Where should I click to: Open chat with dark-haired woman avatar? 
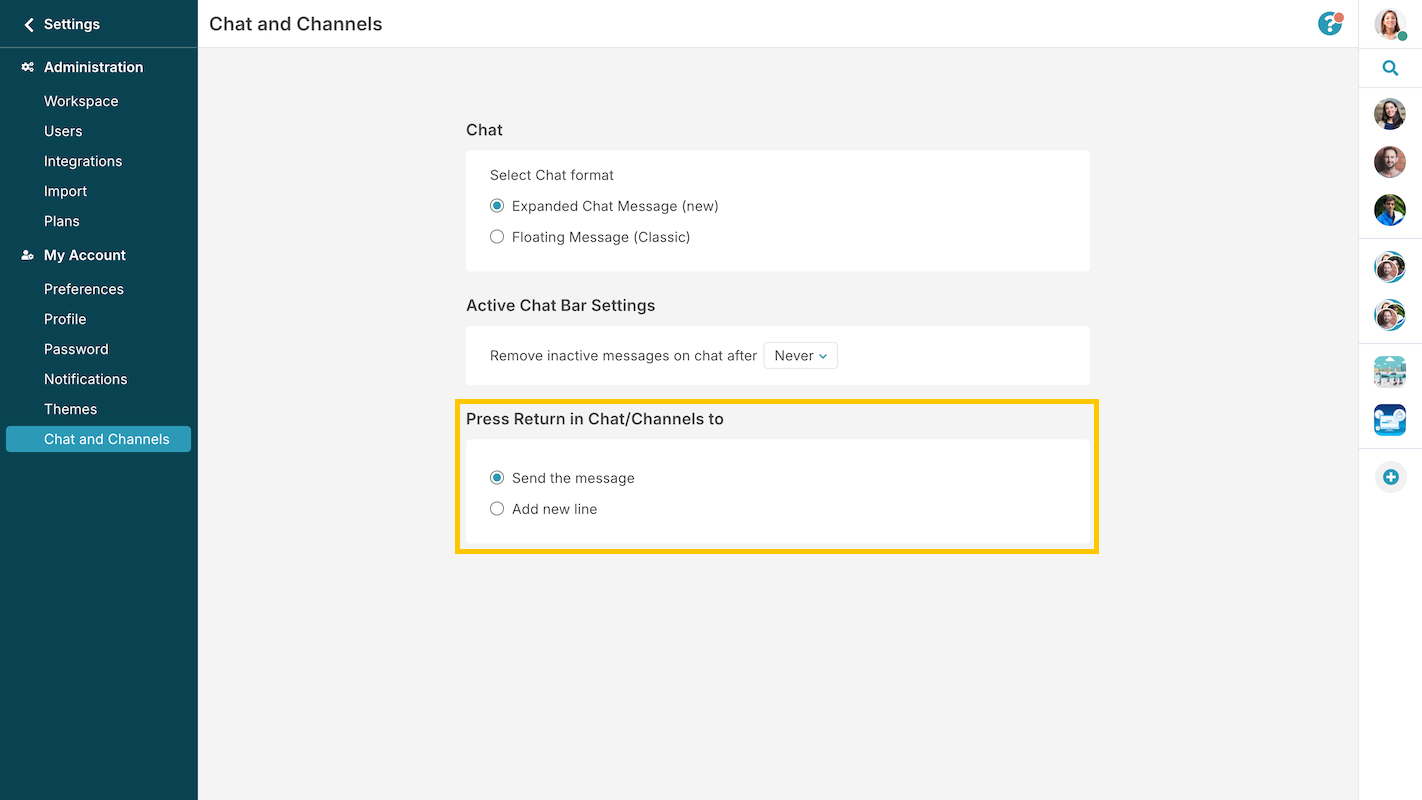1390,114
